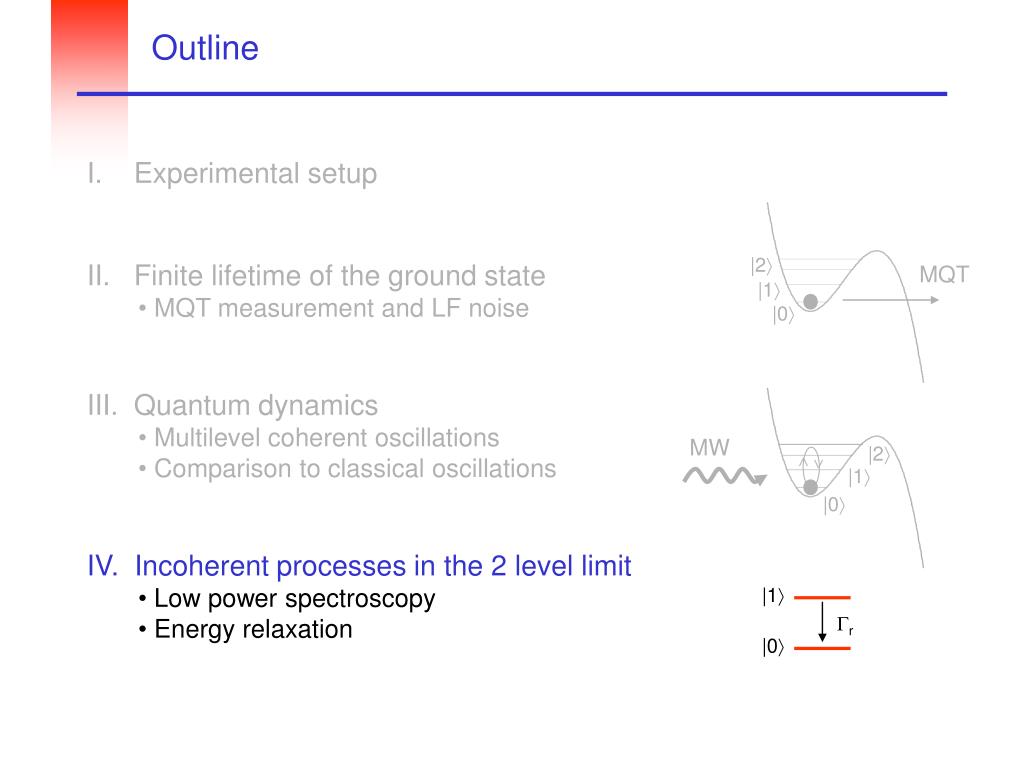Select the black downward relaxation arrow
The height and width of the screenshot is (768, 1024).
point(822,622)
